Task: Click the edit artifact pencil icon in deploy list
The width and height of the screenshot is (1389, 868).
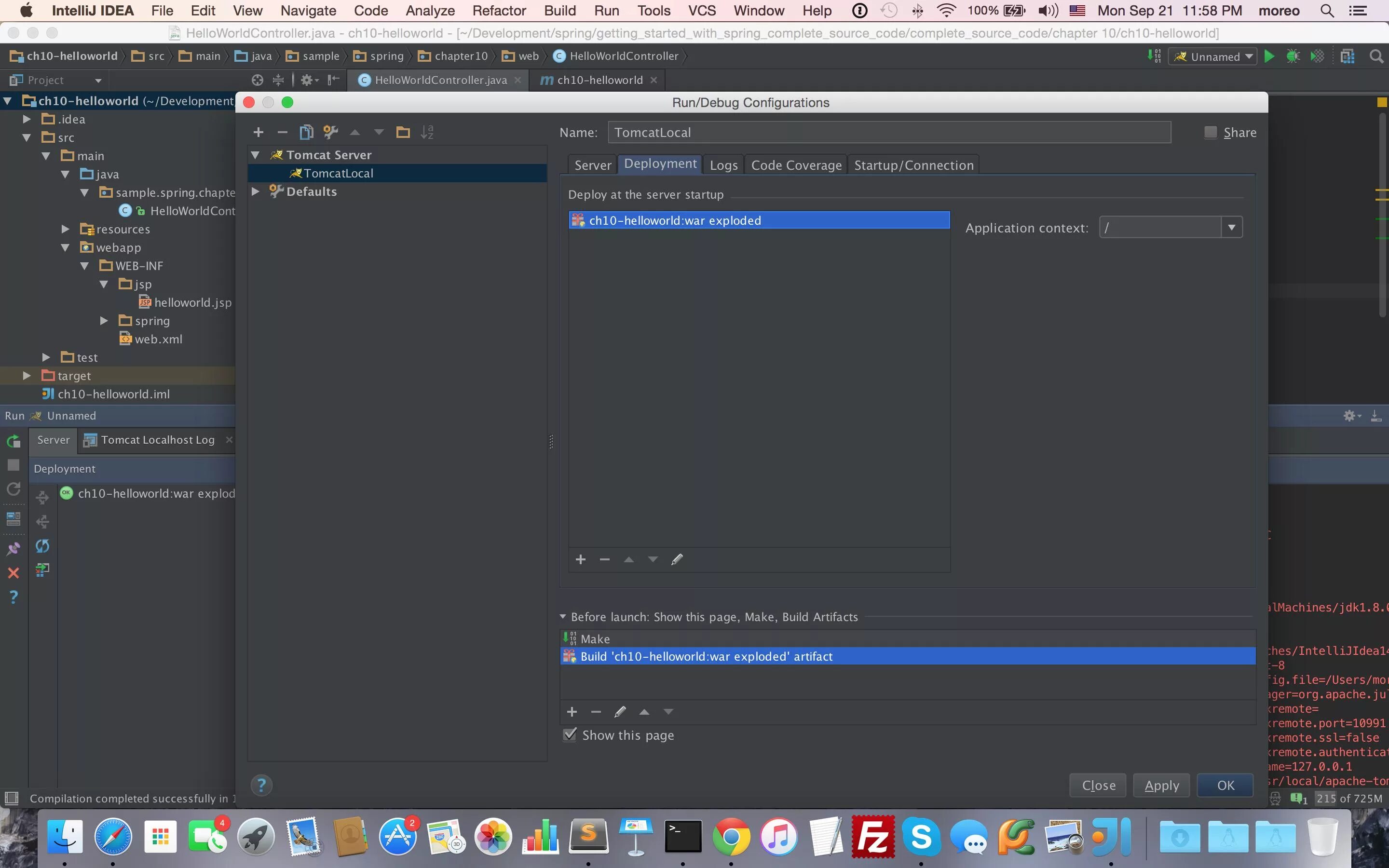Action: tap(677, 560)
